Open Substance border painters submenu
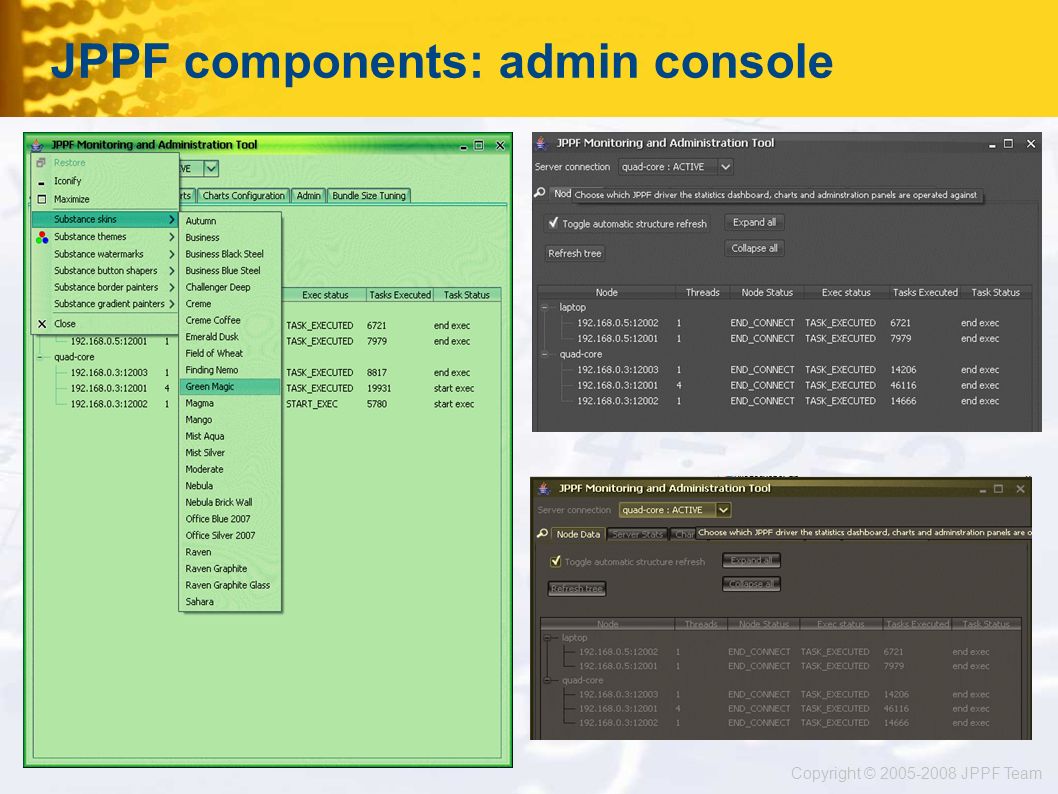 pyautogui.click(x=105, y=287)
